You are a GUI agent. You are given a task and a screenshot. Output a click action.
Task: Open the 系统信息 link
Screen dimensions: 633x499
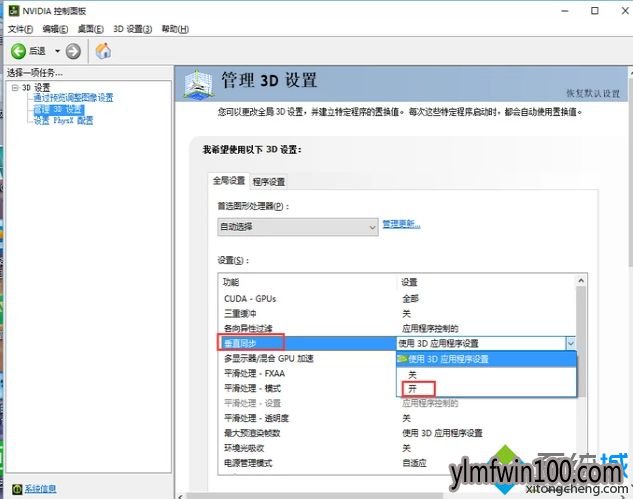point(40,489)
